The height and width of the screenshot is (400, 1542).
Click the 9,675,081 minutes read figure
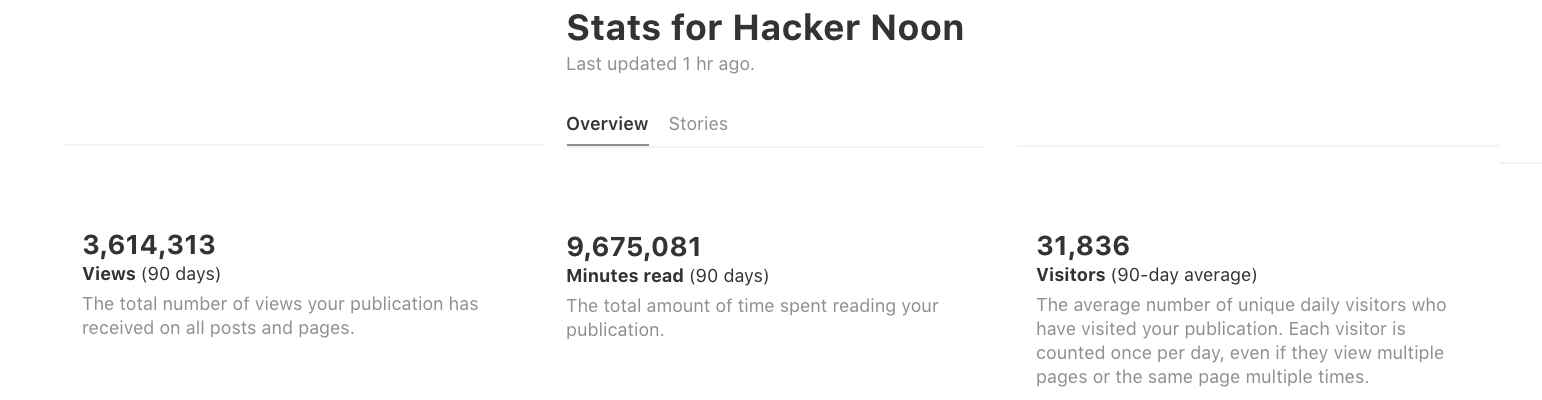634,247
